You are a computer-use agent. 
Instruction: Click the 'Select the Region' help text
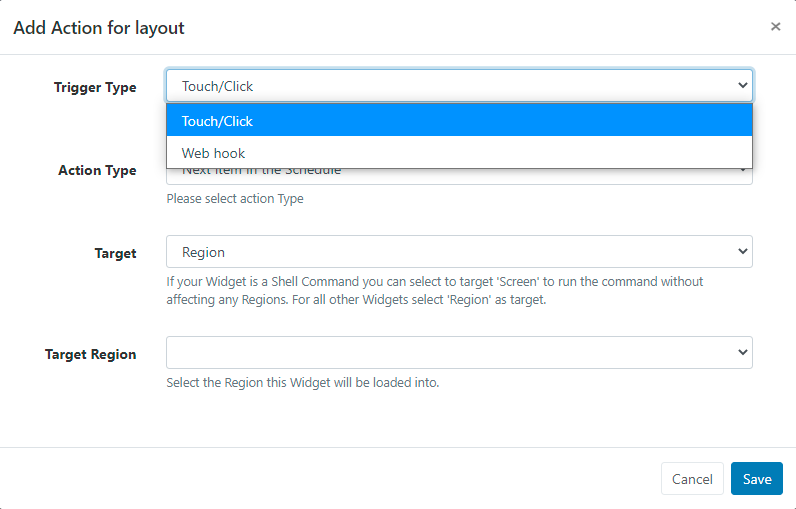tap(303, 383)
